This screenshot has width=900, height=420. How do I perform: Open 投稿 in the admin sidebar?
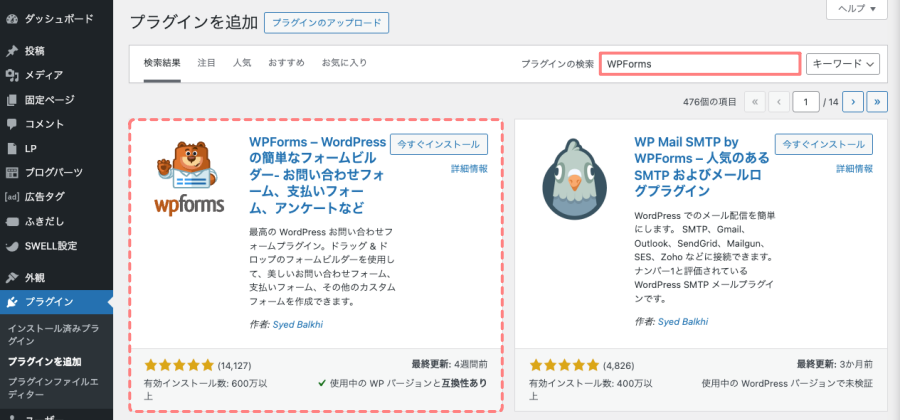[34, 51]
